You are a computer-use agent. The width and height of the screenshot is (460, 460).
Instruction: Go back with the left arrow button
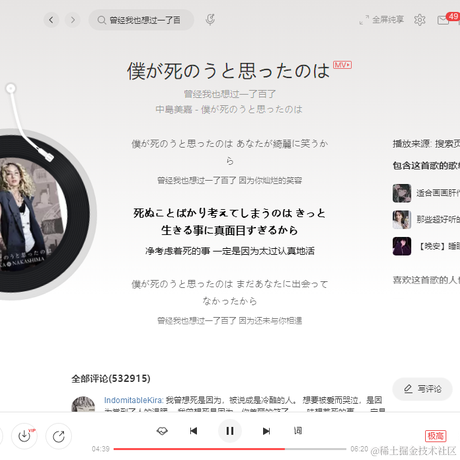tap(51, 20)
